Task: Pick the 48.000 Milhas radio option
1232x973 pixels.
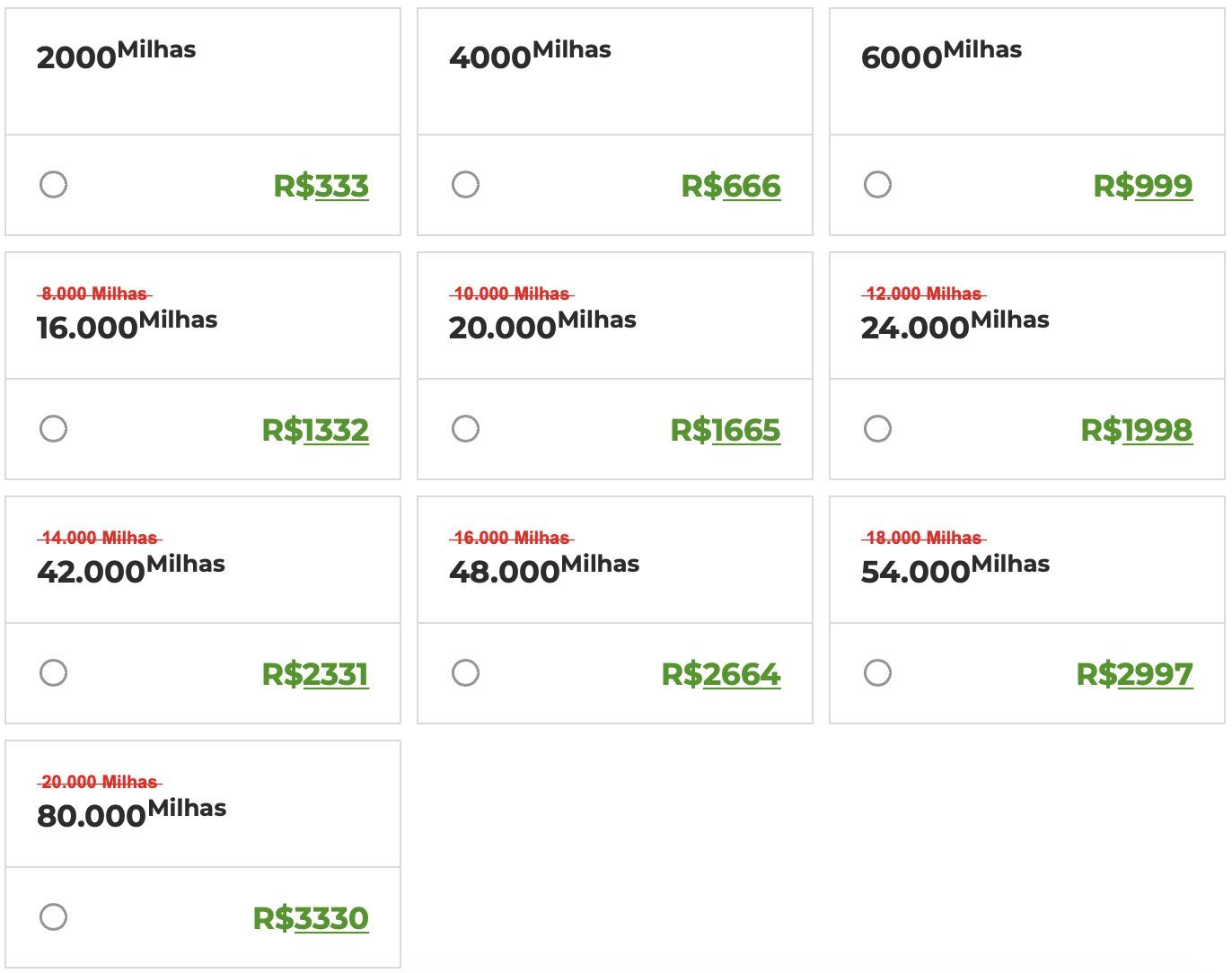Action: pyautogui.click(x=465, y=673)
